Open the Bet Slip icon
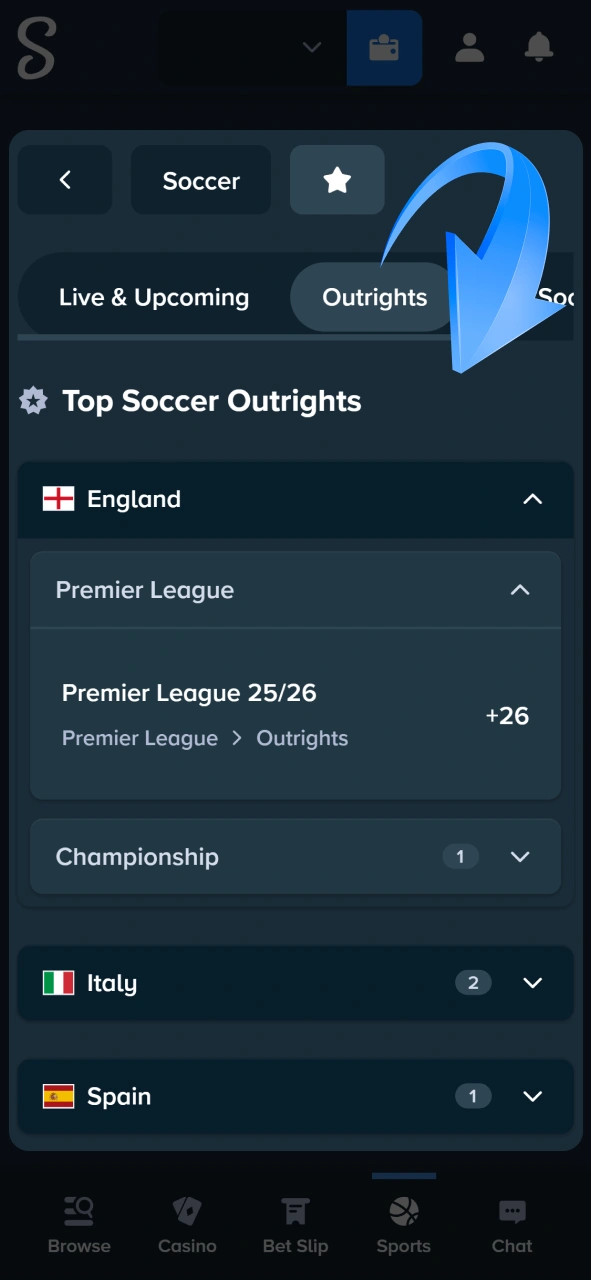Viewport: 591px width, 1280px height. 295,1220
